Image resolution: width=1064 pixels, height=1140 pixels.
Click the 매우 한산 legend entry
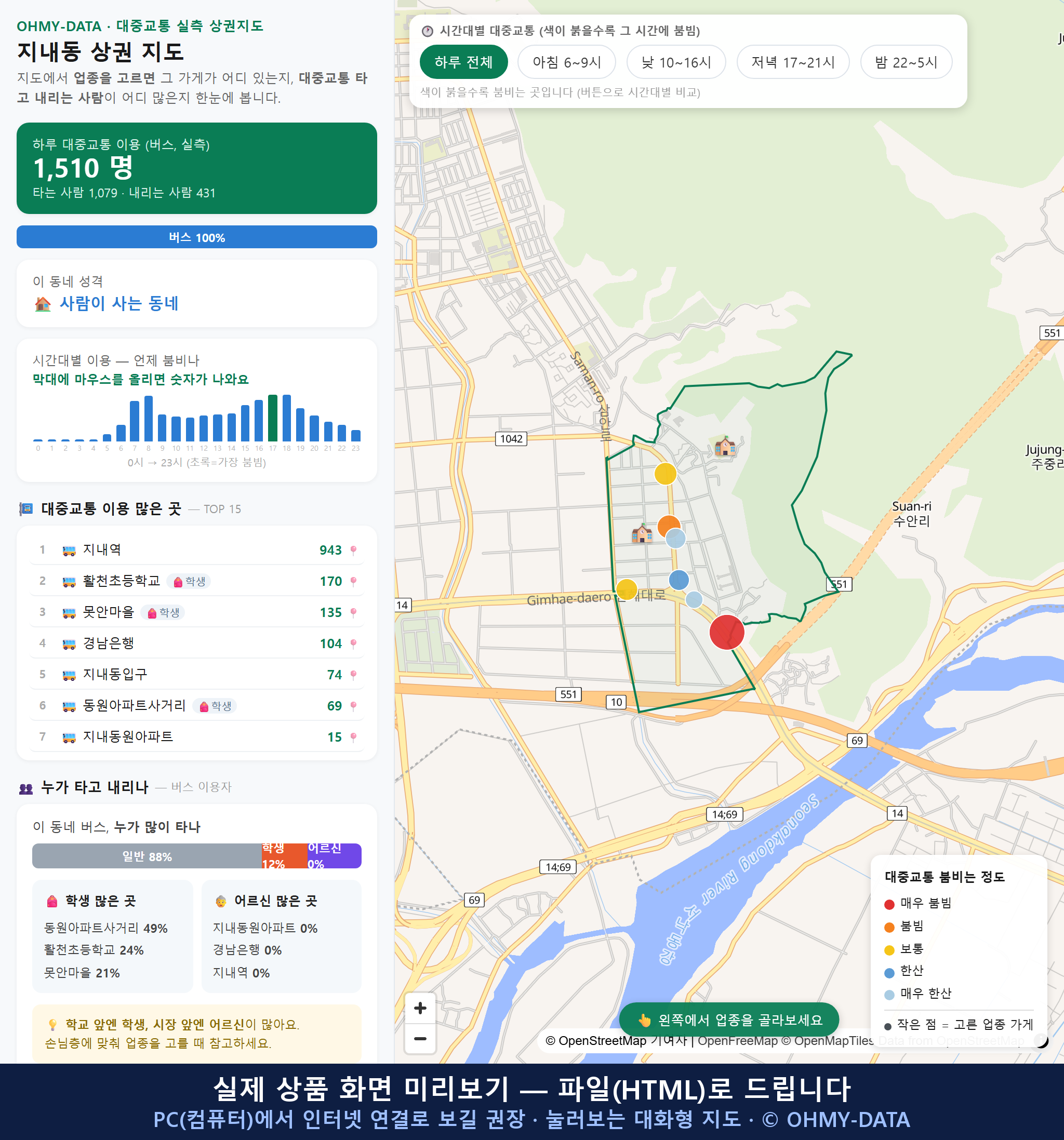pyautogui.click(x=919, y=993)
